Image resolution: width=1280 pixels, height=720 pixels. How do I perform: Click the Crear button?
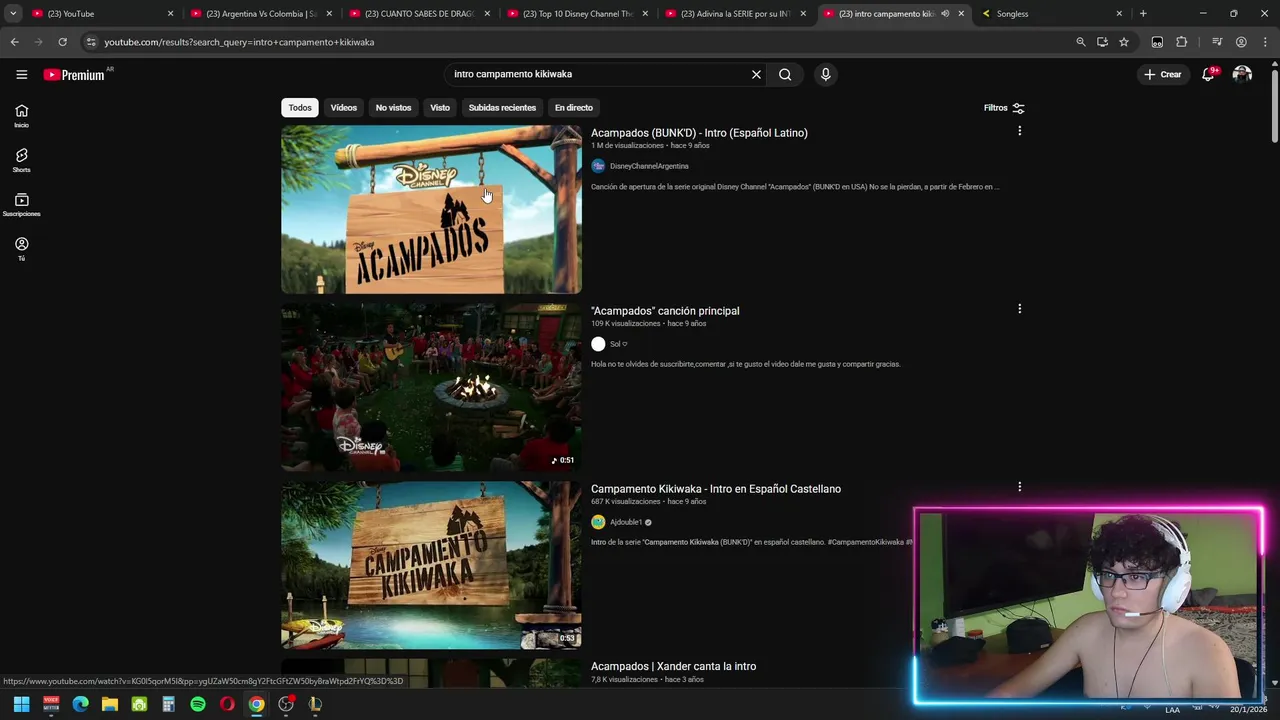(x=1163, y=74)
